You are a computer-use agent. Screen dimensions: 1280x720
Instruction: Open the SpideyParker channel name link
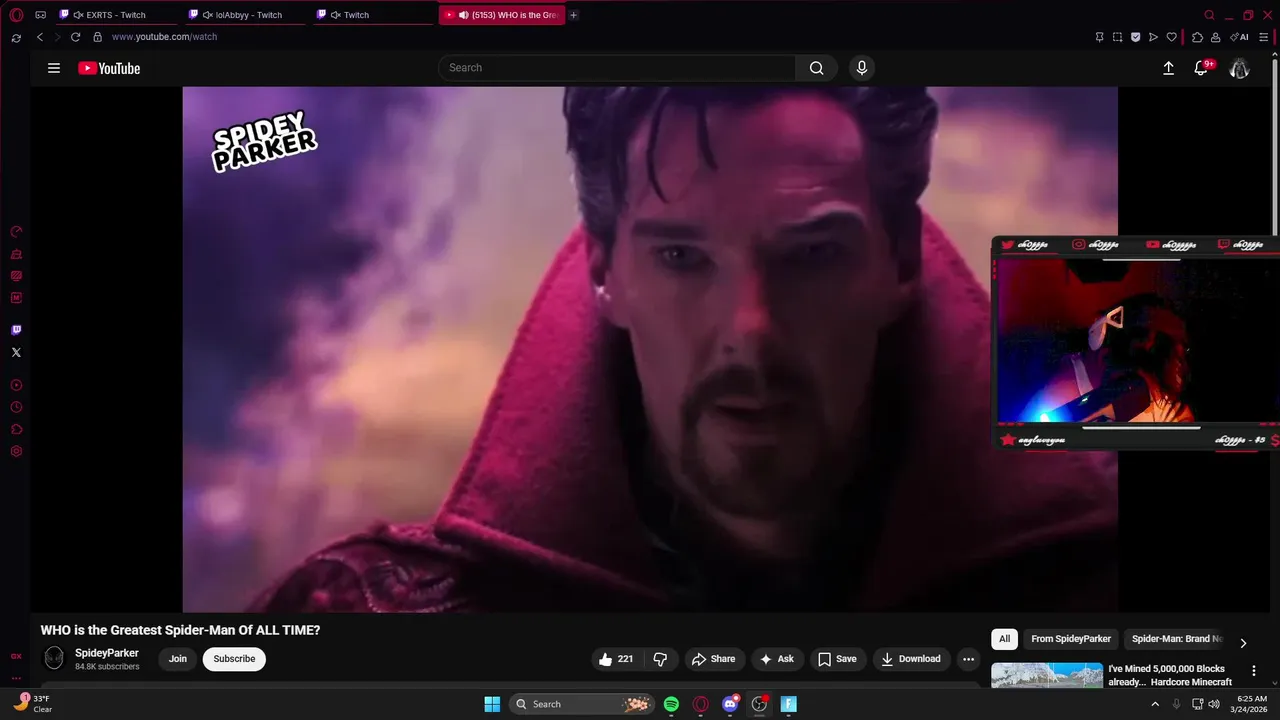107,653
